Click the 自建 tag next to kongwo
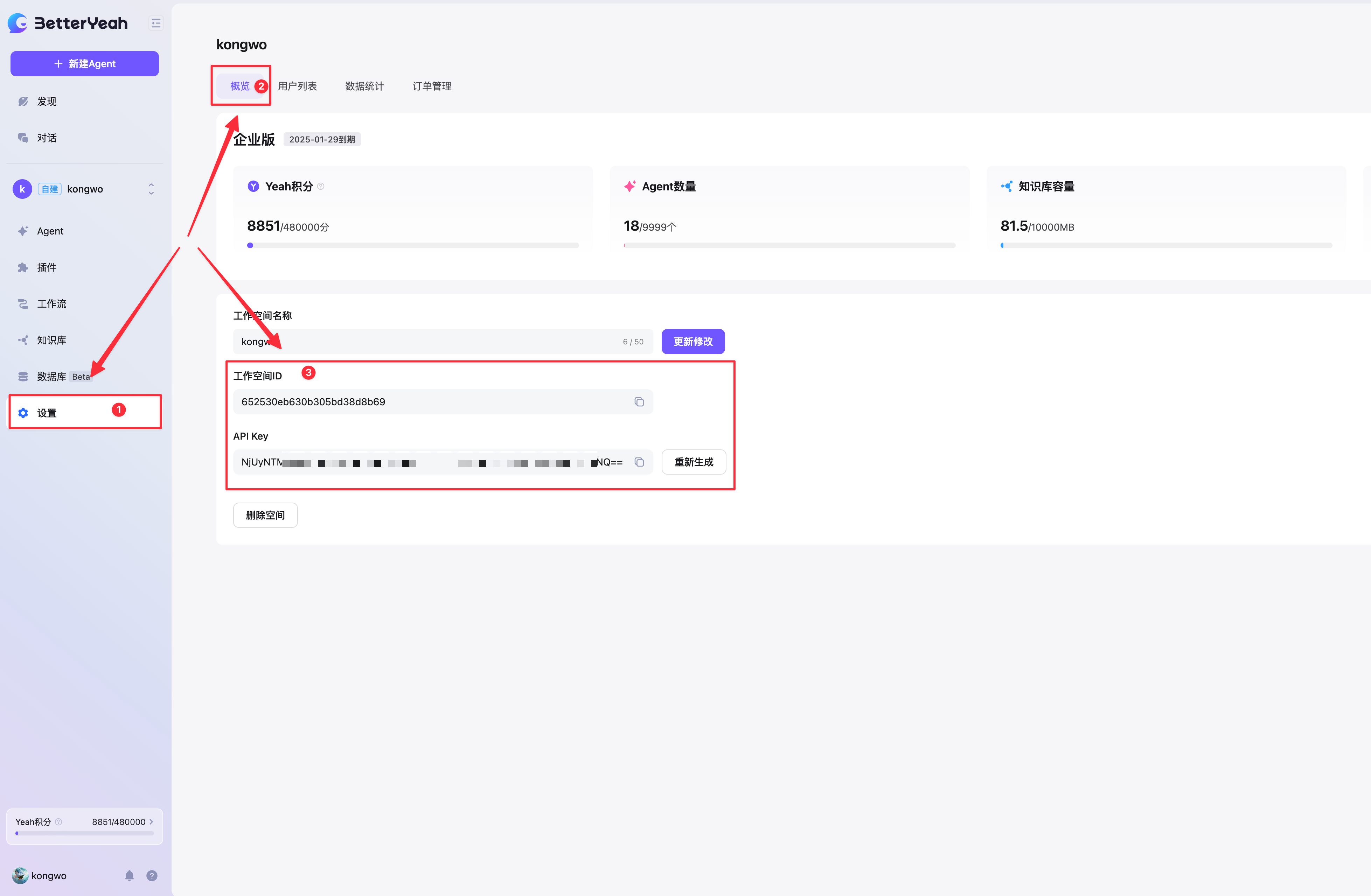This screenshot has width=1371, height=896. pos(50,189)
